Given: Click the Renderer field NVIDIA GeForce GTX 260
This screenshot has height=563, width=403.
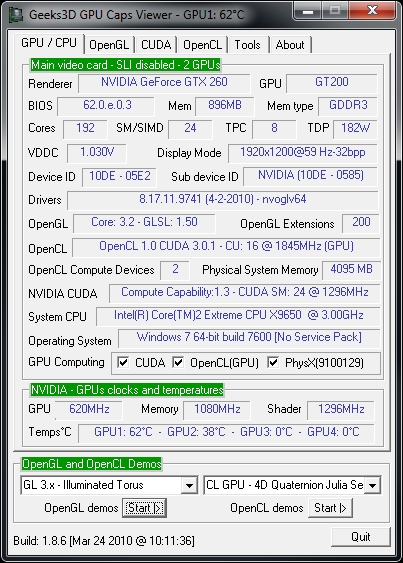Looking at the screenshot, I should click(164, 83).
